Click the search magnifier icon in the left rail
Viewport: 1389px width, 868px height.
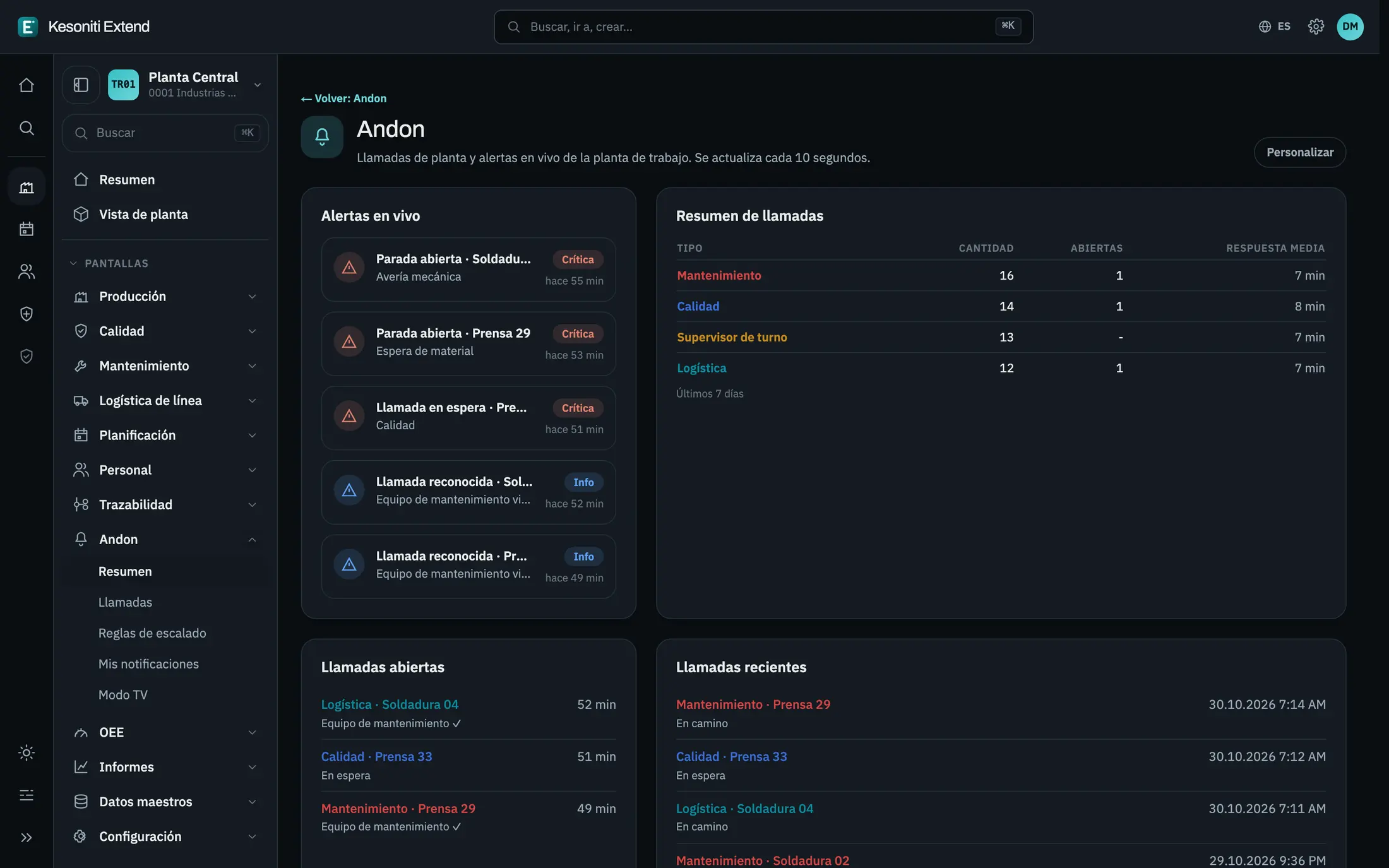click(x=27, y=128)
